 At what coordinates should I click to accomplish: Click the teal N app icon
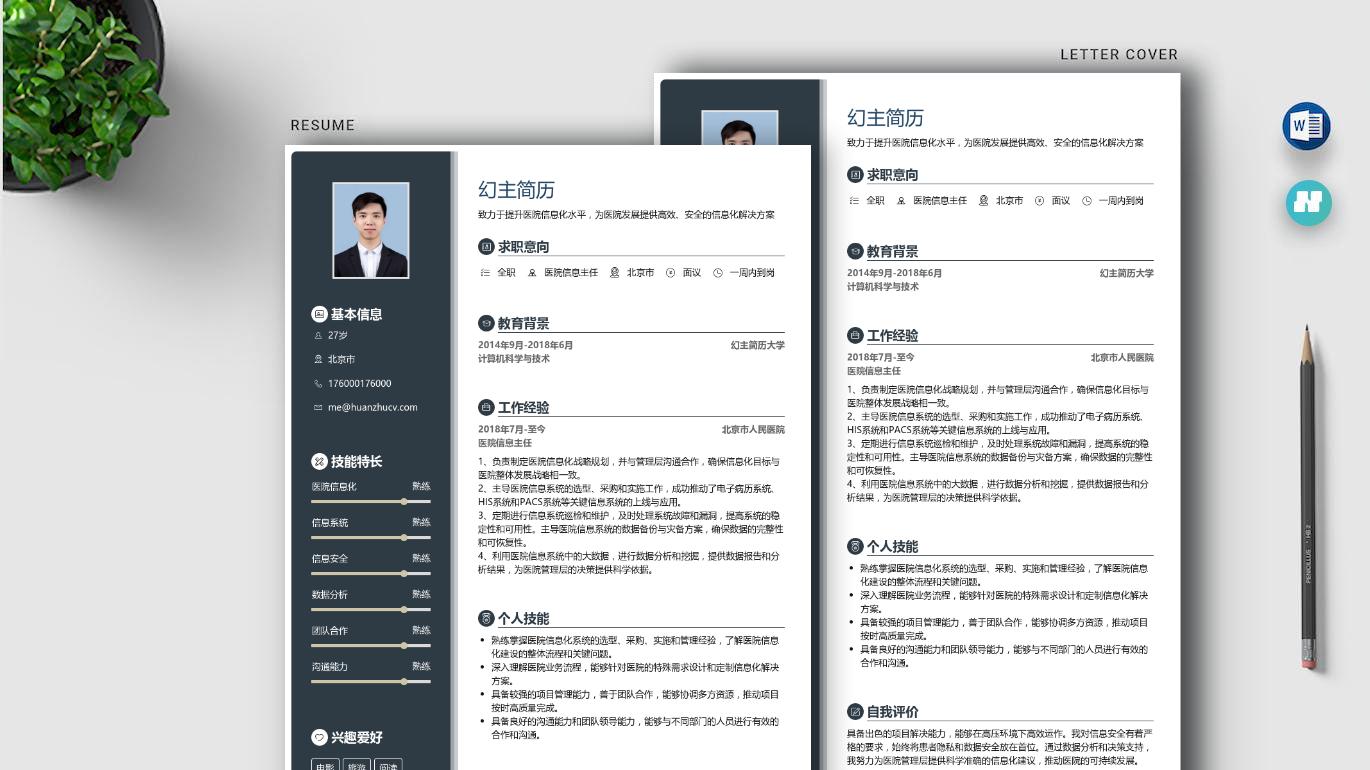(x=1308, y=202)
